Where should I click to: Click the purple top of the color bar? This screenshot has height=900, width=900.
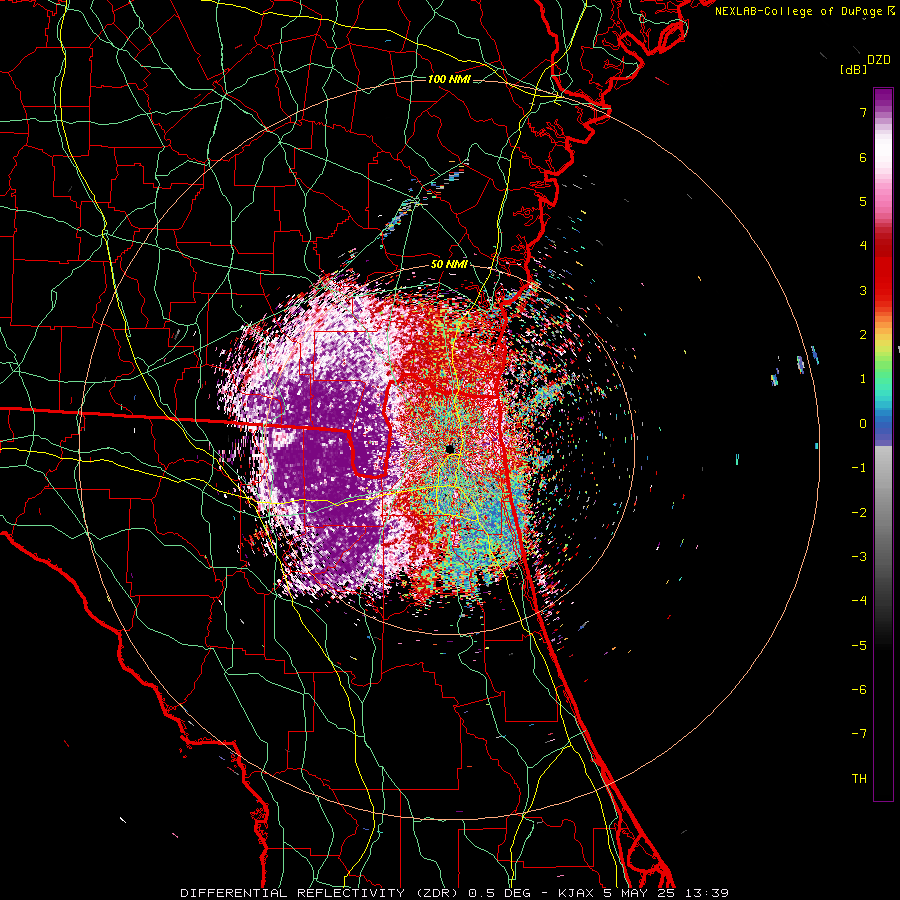(x=883, y=99)
